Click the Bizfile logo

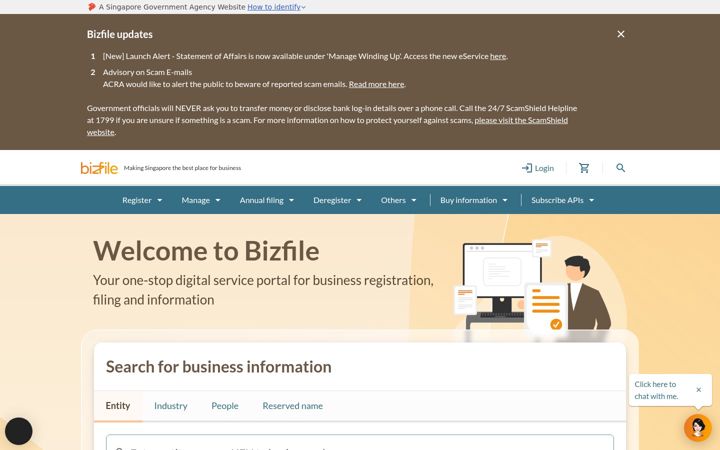99,168
